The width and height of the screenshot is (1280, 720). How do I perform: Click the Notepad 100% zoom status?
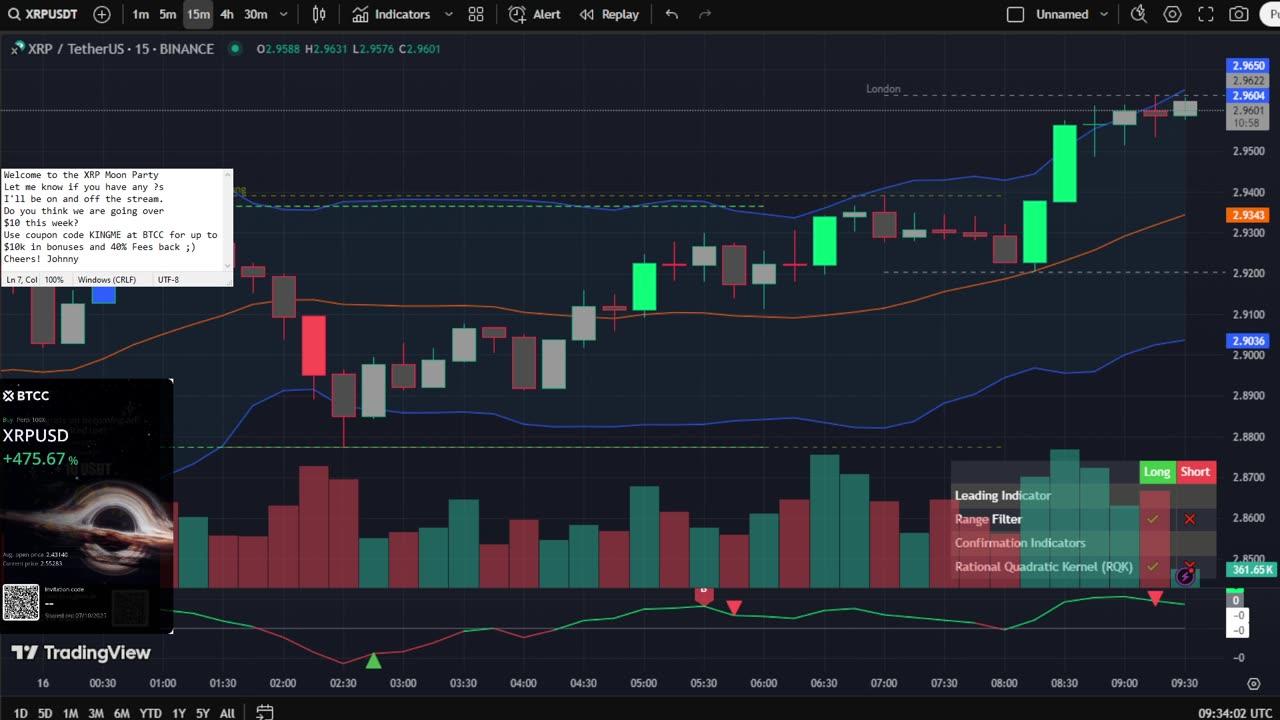pyautogui.click(x=54, y=280)
